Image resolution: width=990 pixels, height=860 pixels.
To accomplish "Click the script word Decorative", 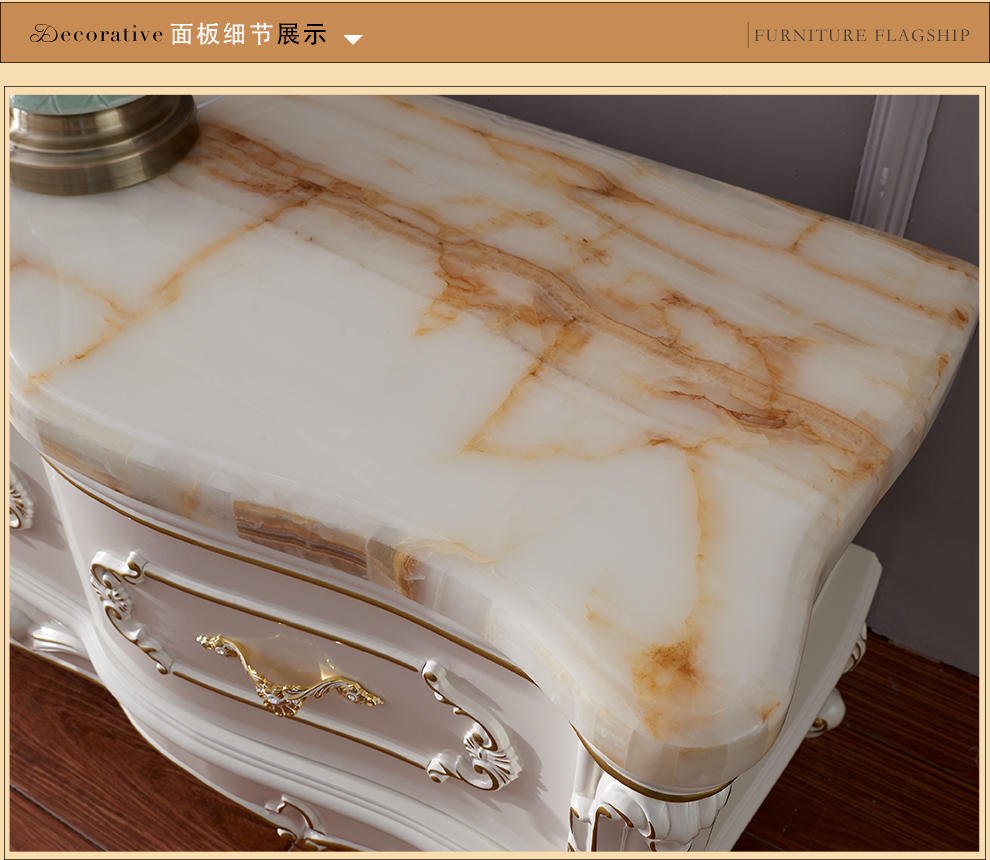I will click(96, 35).
